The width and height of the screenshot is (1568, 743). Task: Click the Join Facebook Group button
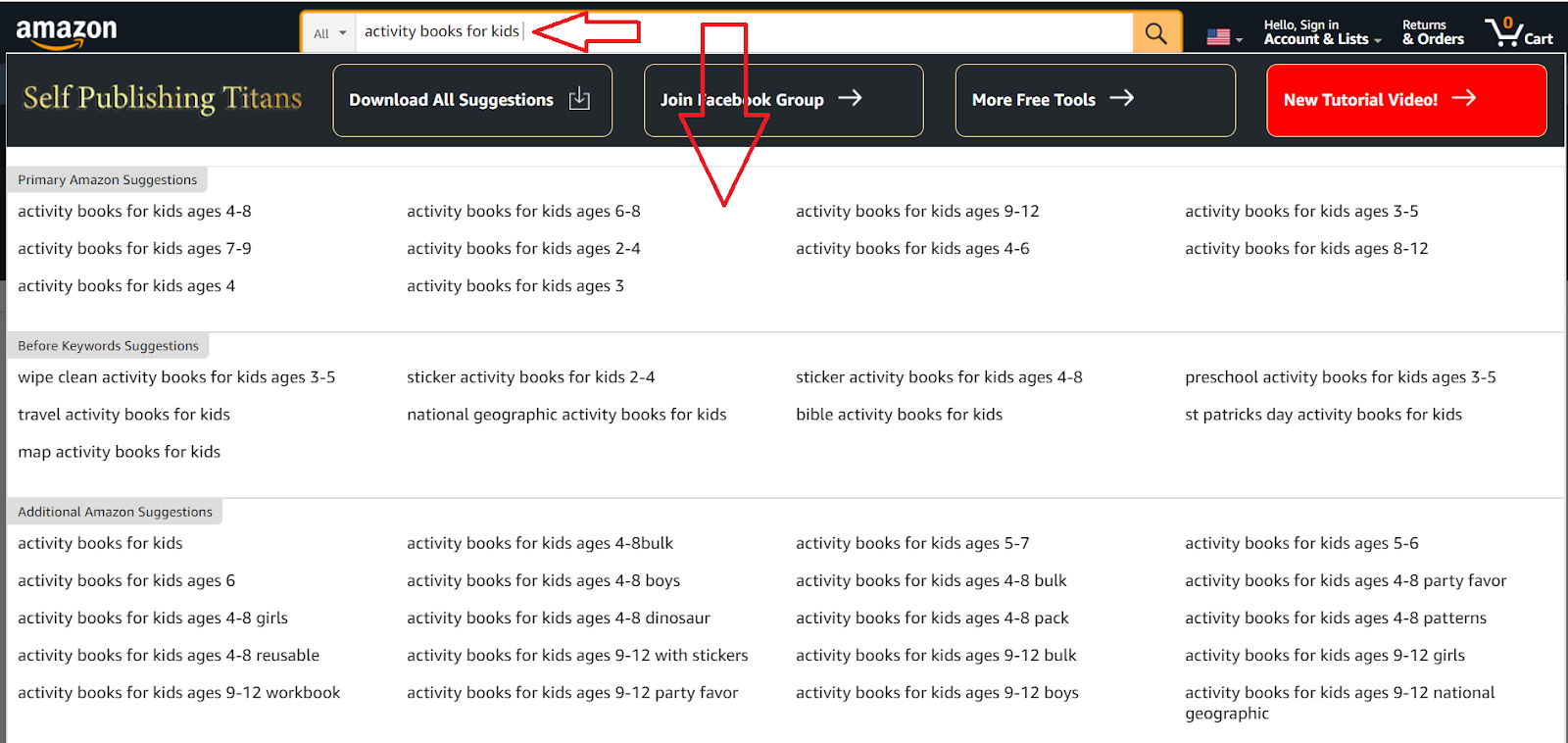783,100
